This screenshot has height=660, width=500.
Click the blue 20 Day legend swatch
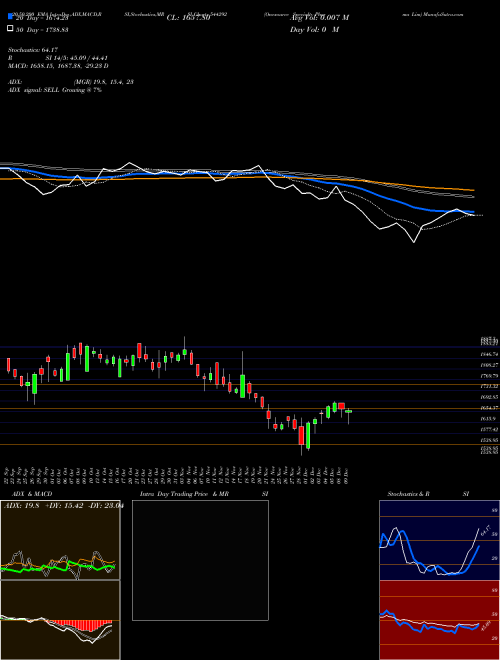click(x=10, y=17)
